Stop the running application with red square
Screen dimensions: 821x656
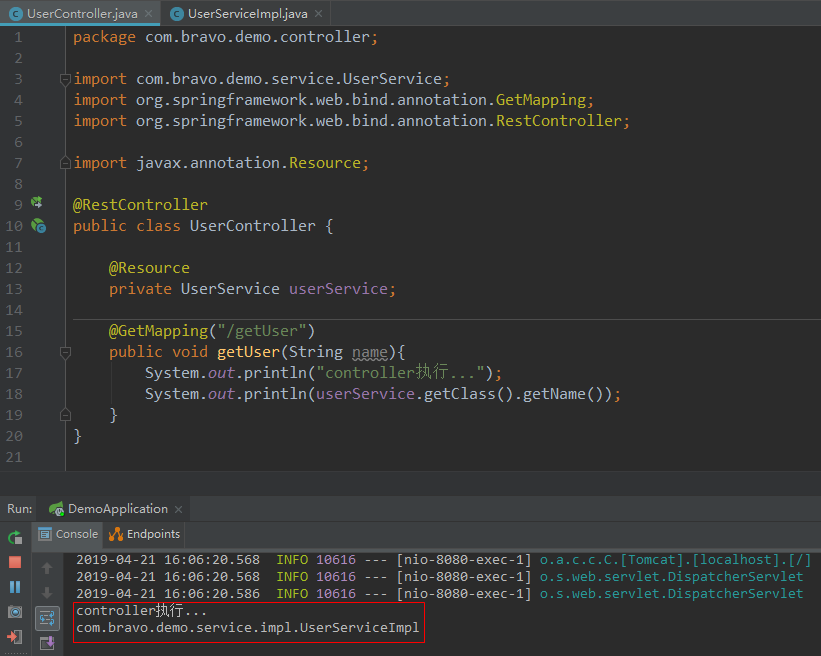click(15, 562)
